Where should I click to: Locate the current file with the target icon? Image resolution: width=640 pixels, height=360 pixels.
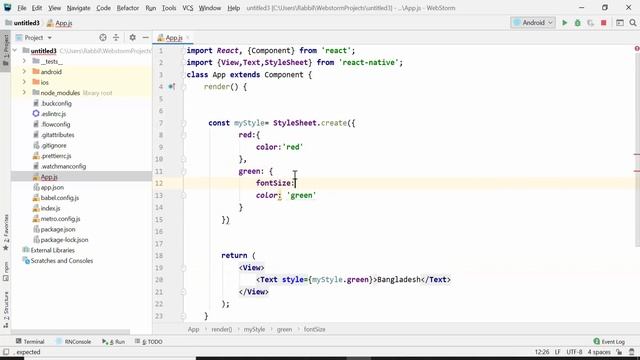click(x=103, y=38)
